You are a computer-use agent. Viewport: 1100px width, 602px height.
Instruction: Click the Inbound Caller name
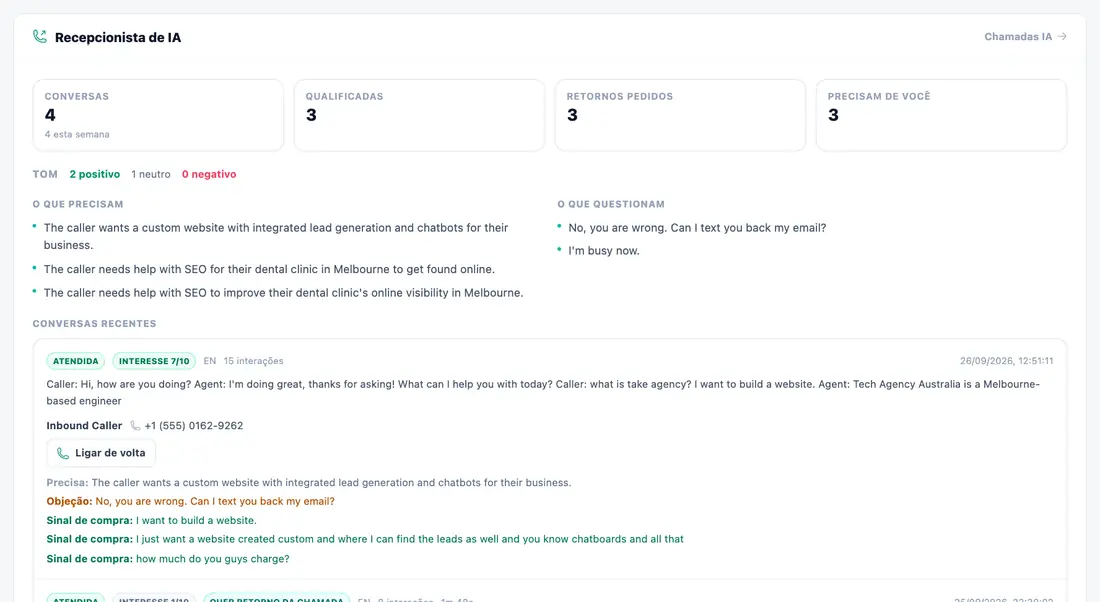84,426
